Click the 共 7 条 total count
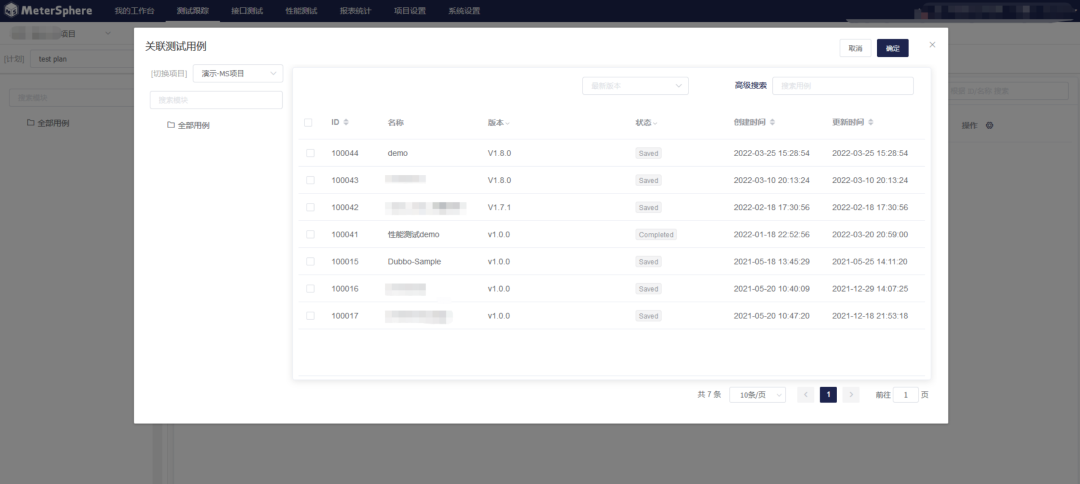Viewport: 1080px width, 484px height. tap(709, 394)
